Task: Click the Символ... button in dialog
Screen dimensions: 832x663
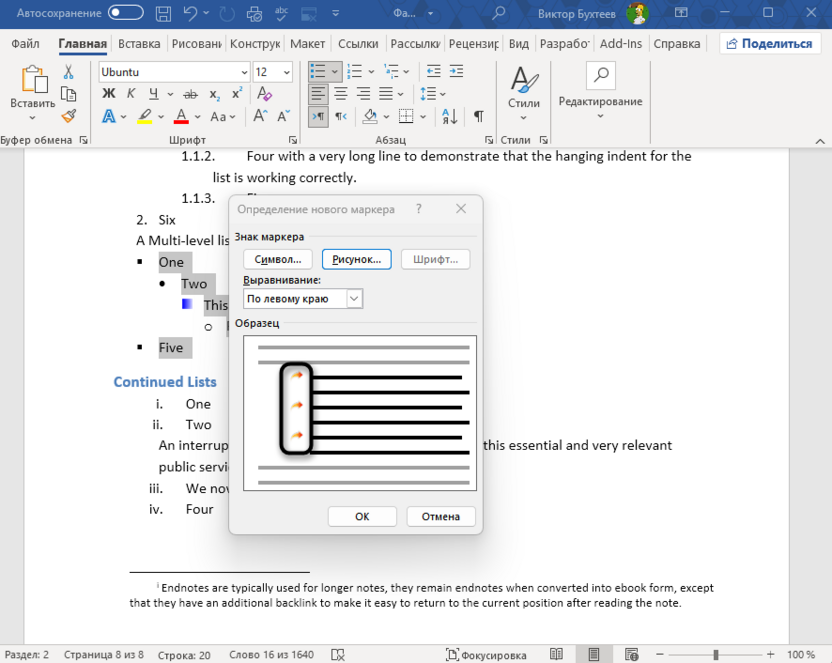Action: (x=278, y=259)
